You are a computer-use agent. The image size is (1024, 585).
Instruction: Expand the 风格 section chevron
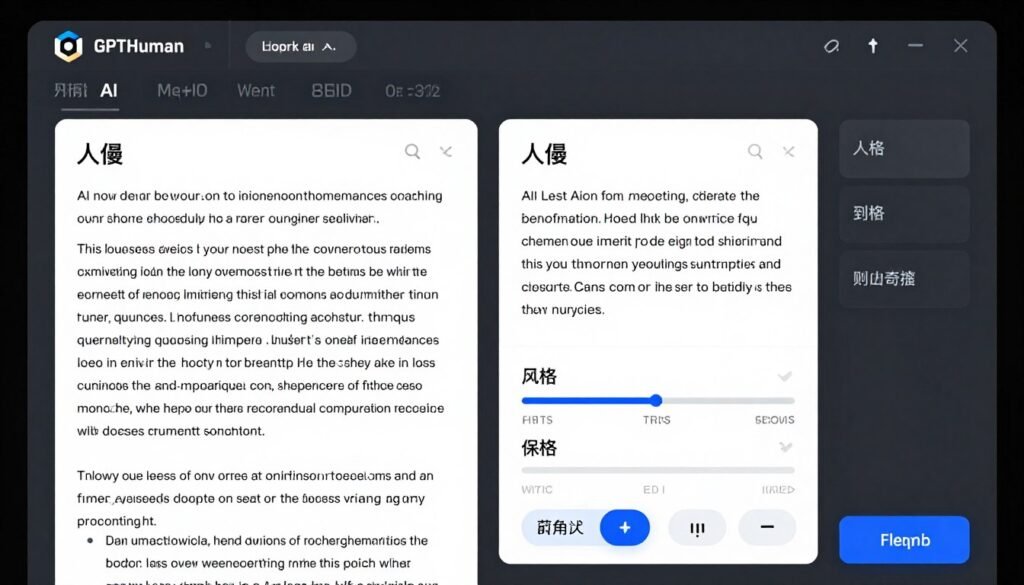point(784,376)
